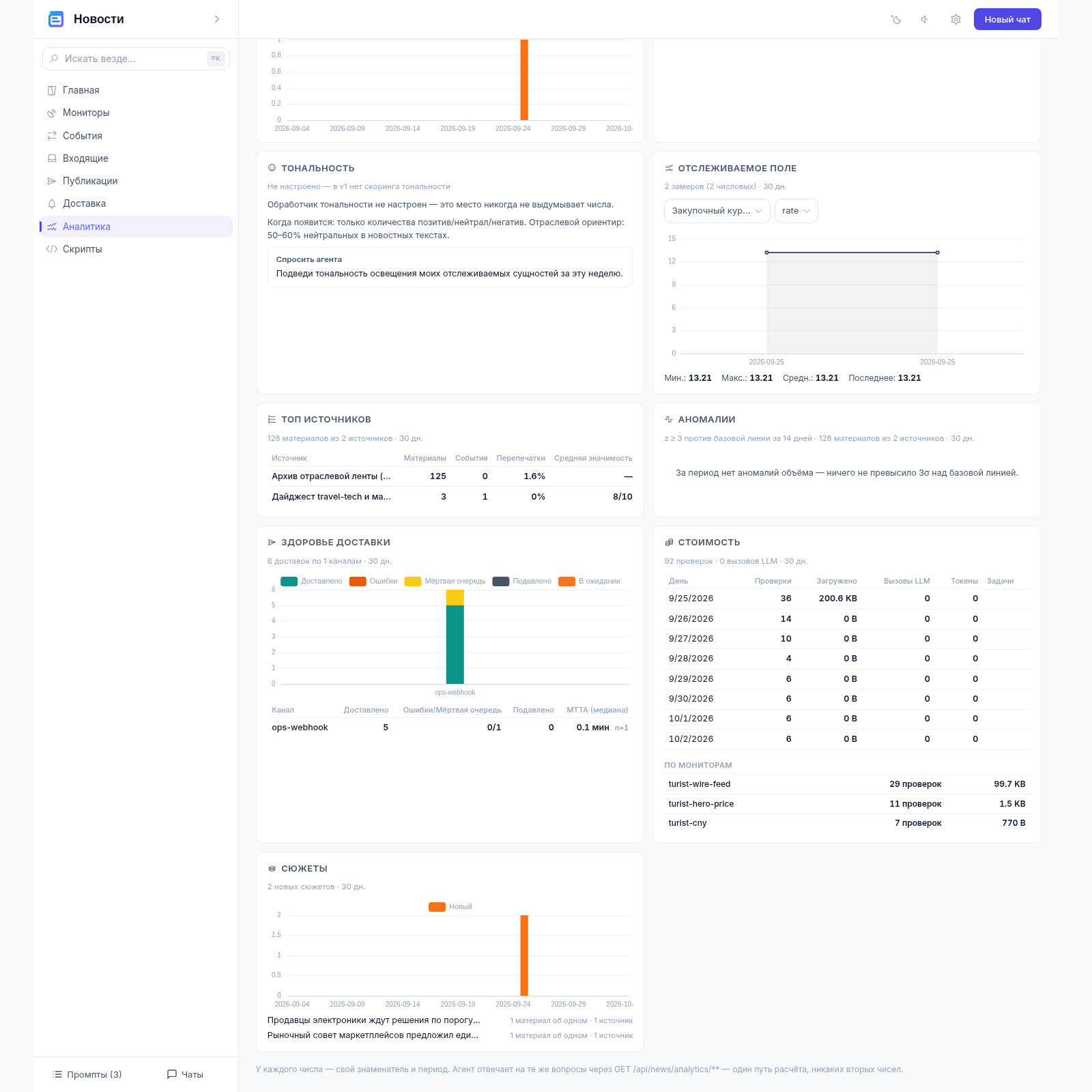Expand the Закупочный кур... field dropdown

pyautogui.click(x=717, y=211)
